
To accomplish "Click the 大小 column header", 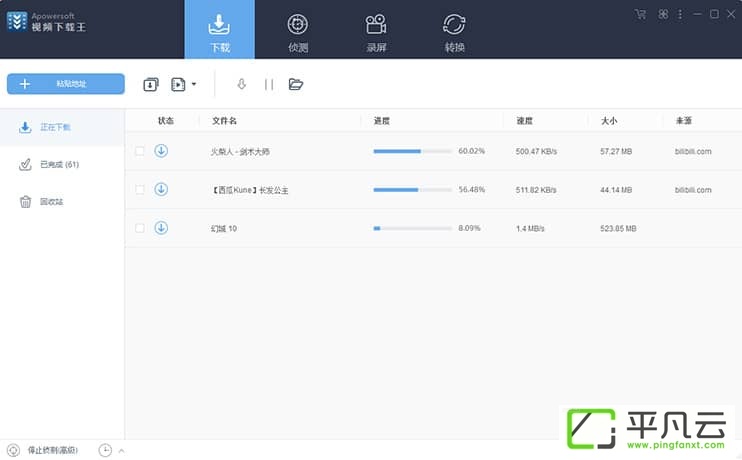I will pyautogui.click(x=609, y=121).
